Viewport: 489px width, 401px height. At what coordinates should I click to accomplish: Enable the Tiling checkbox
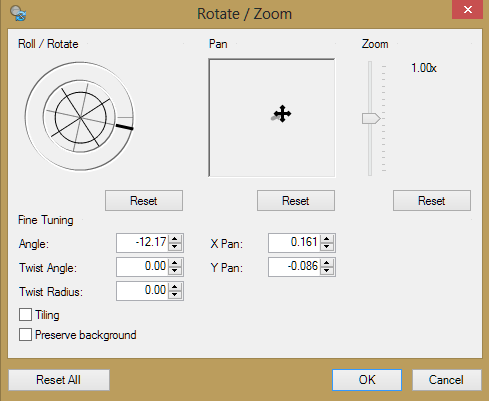[25, 314]
